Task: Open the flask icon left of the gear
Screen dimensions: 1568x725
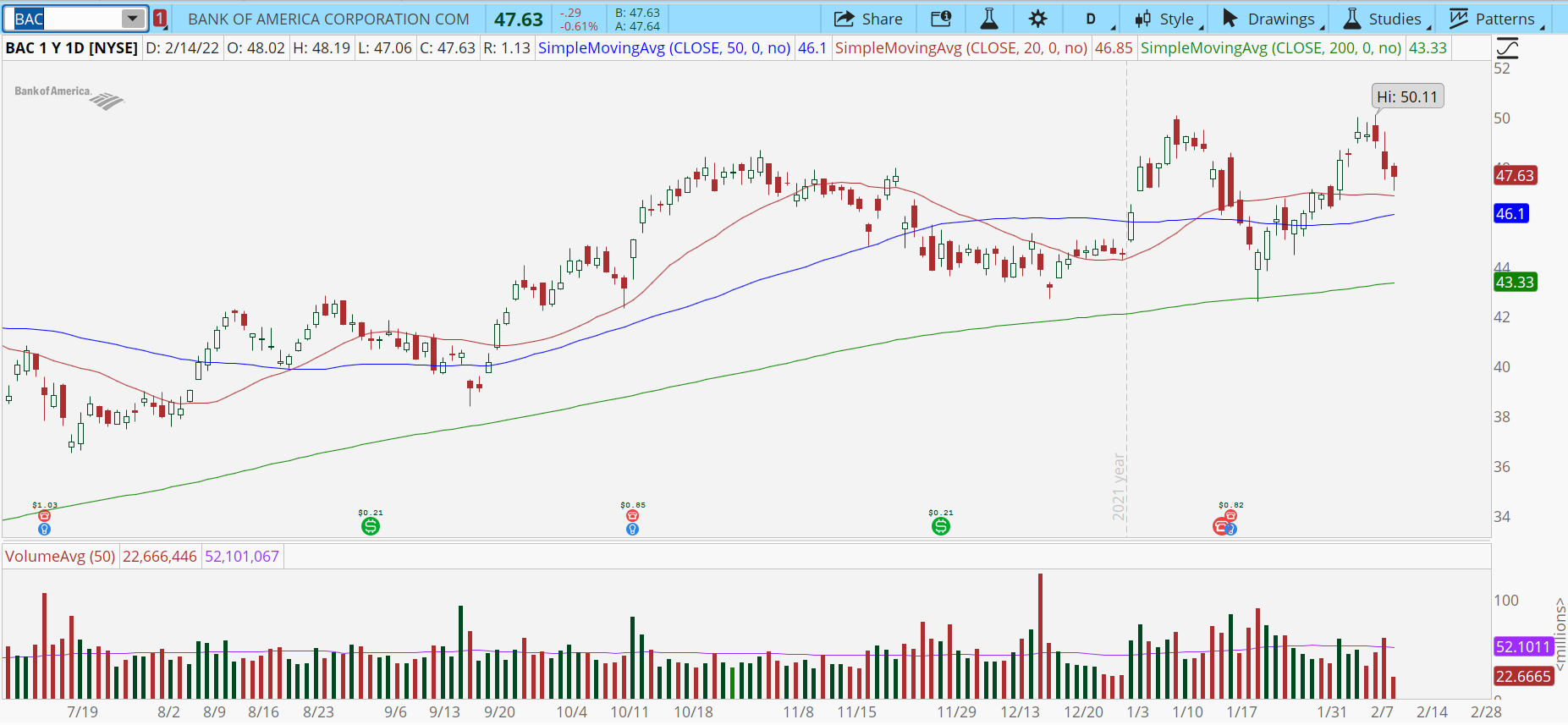Action: click(x=988, y=19)
